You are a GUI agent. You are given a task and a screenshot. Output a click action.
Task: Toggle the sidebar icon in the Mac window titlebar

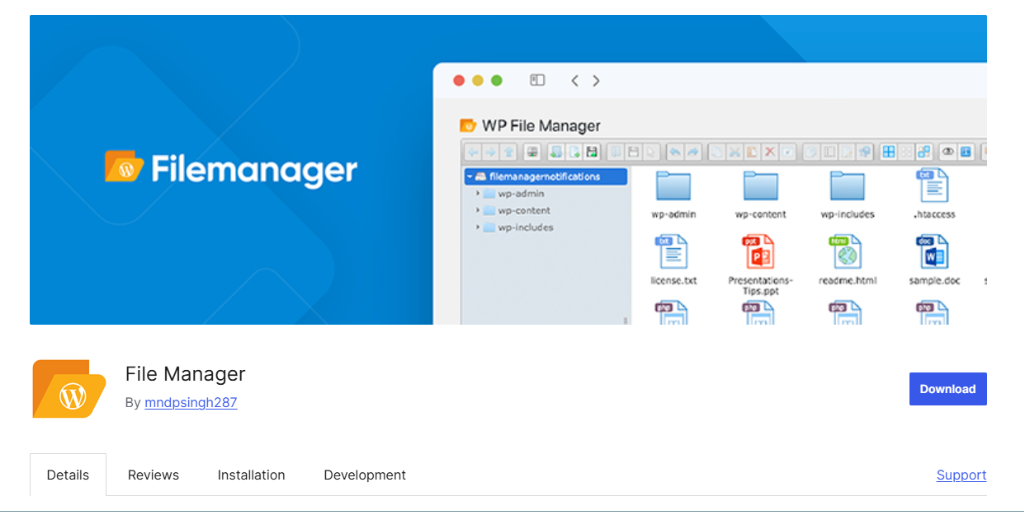[x=537, y=80]
